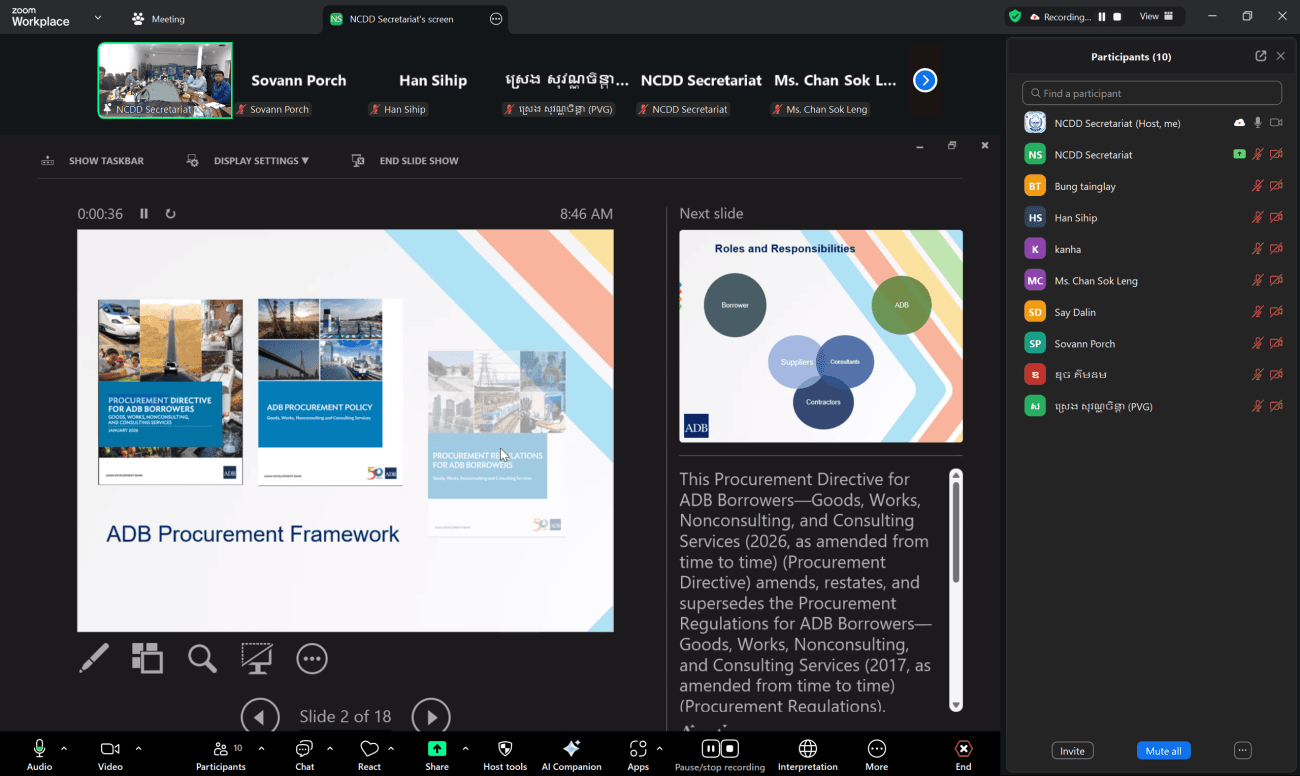Image resolution: width=1300 pixels, height=776 pixels.
Task: Switch to the Meeting tab
Action: 158,19
